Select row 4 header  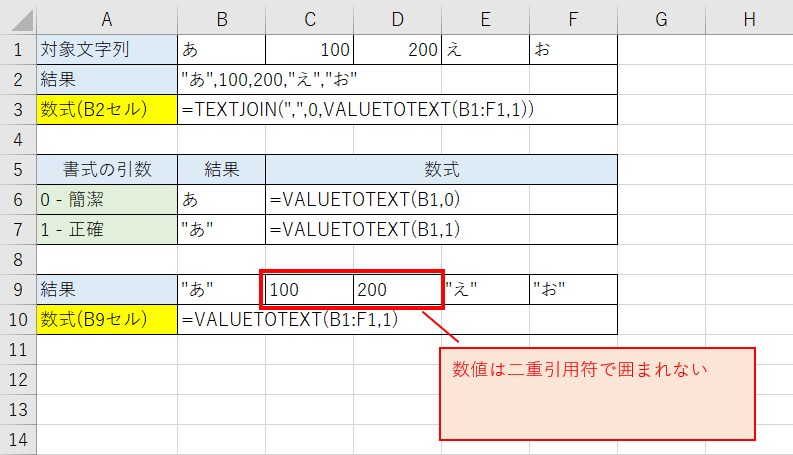coord(18,140)
